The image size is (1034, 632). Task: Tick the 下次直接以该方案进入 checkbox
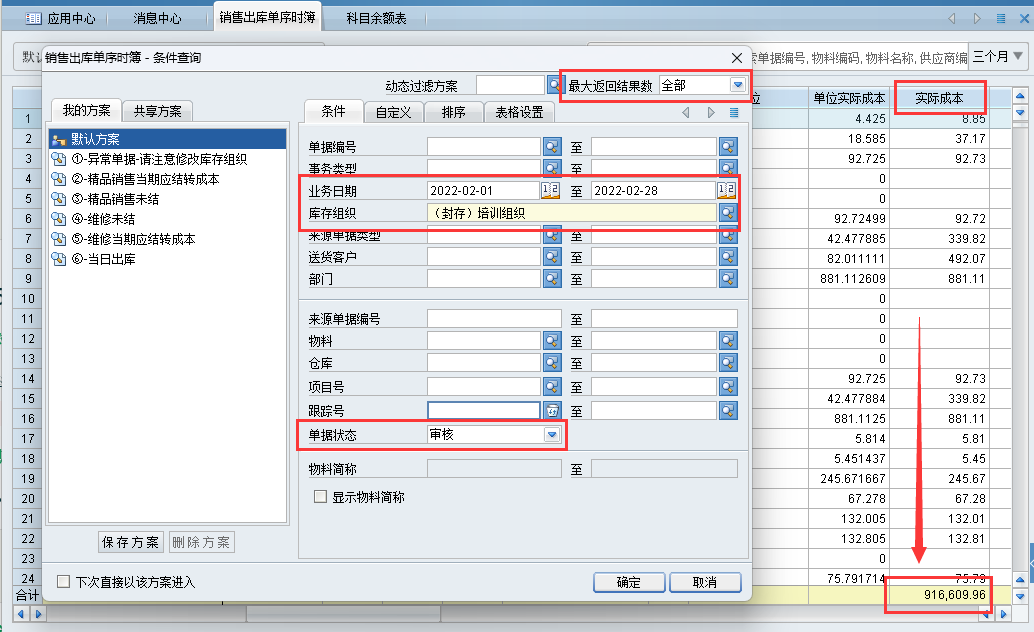[x=64, y=582]
